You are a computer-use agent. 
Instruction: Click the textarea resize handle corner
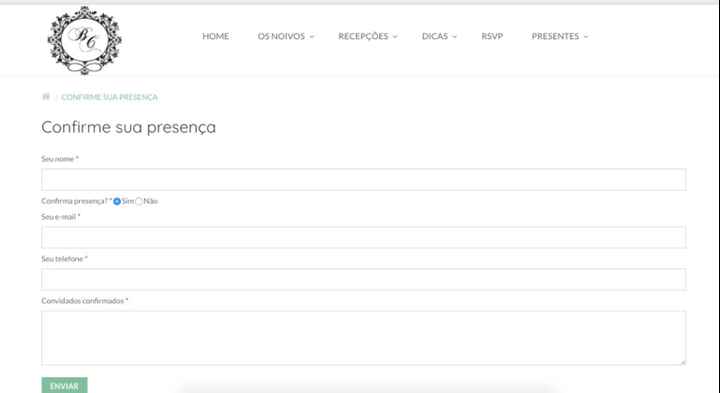click(683, 362)
